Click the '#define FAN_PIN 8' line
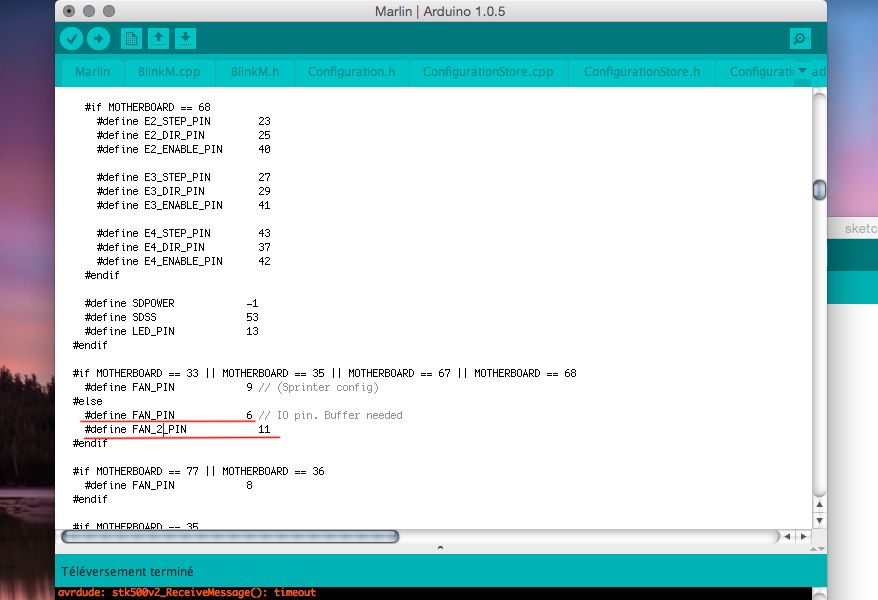This screenshot has height=600, width=878. (x=169, y=485)
